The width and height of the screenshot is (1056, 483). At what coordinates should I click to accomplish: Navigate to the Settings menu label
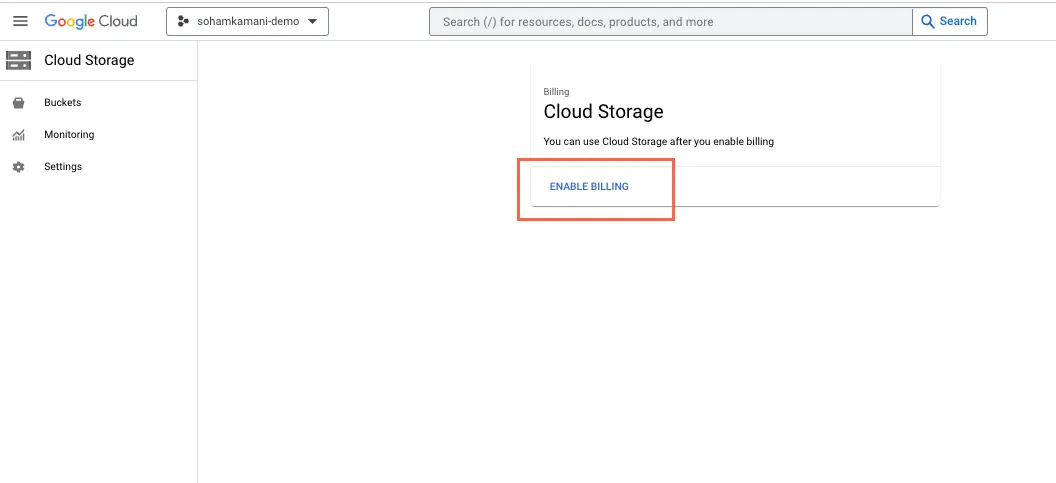(63, 167)
